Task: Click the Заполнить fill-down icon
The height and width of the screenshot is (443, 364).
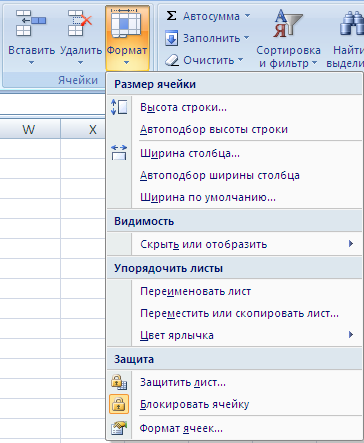Action: tap(171, 38)
